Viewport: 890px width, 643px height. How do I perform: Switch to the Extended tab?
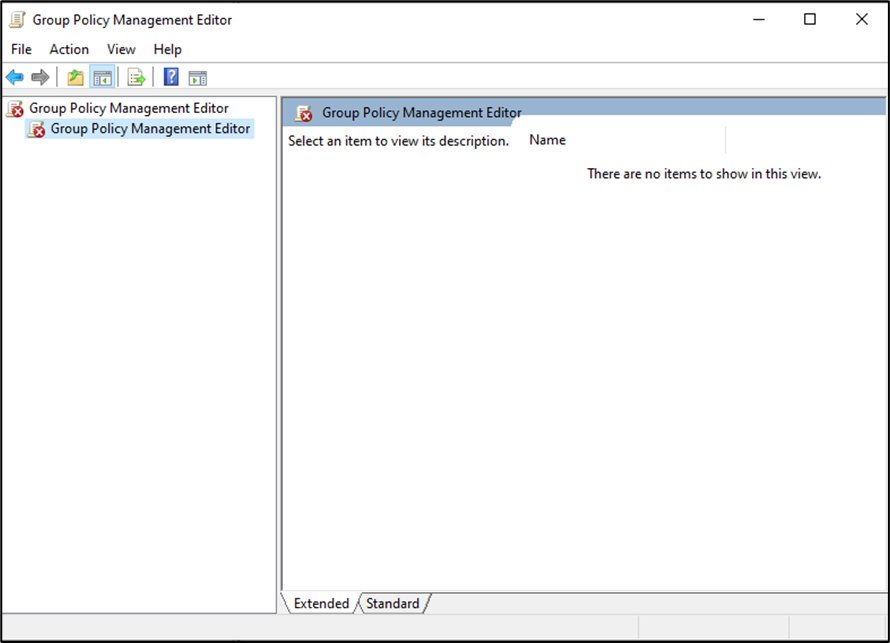[321, 603]
